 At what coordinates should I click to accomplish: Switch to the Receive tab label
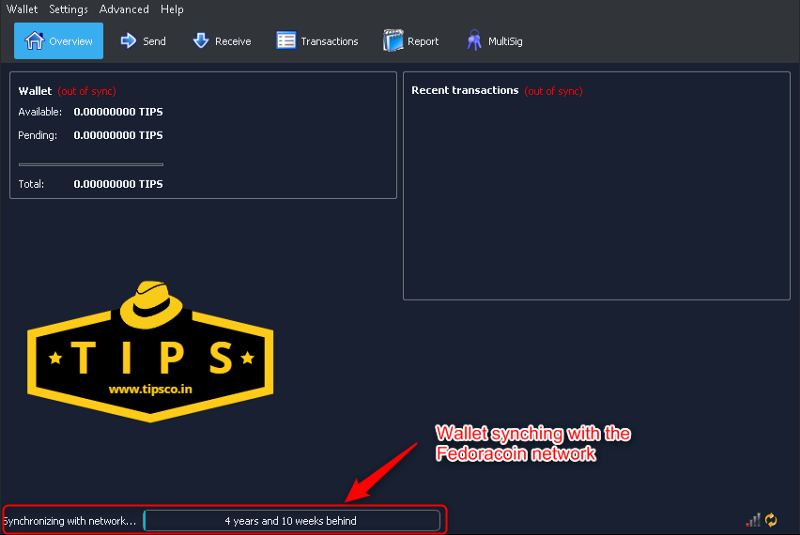[233, 41]
